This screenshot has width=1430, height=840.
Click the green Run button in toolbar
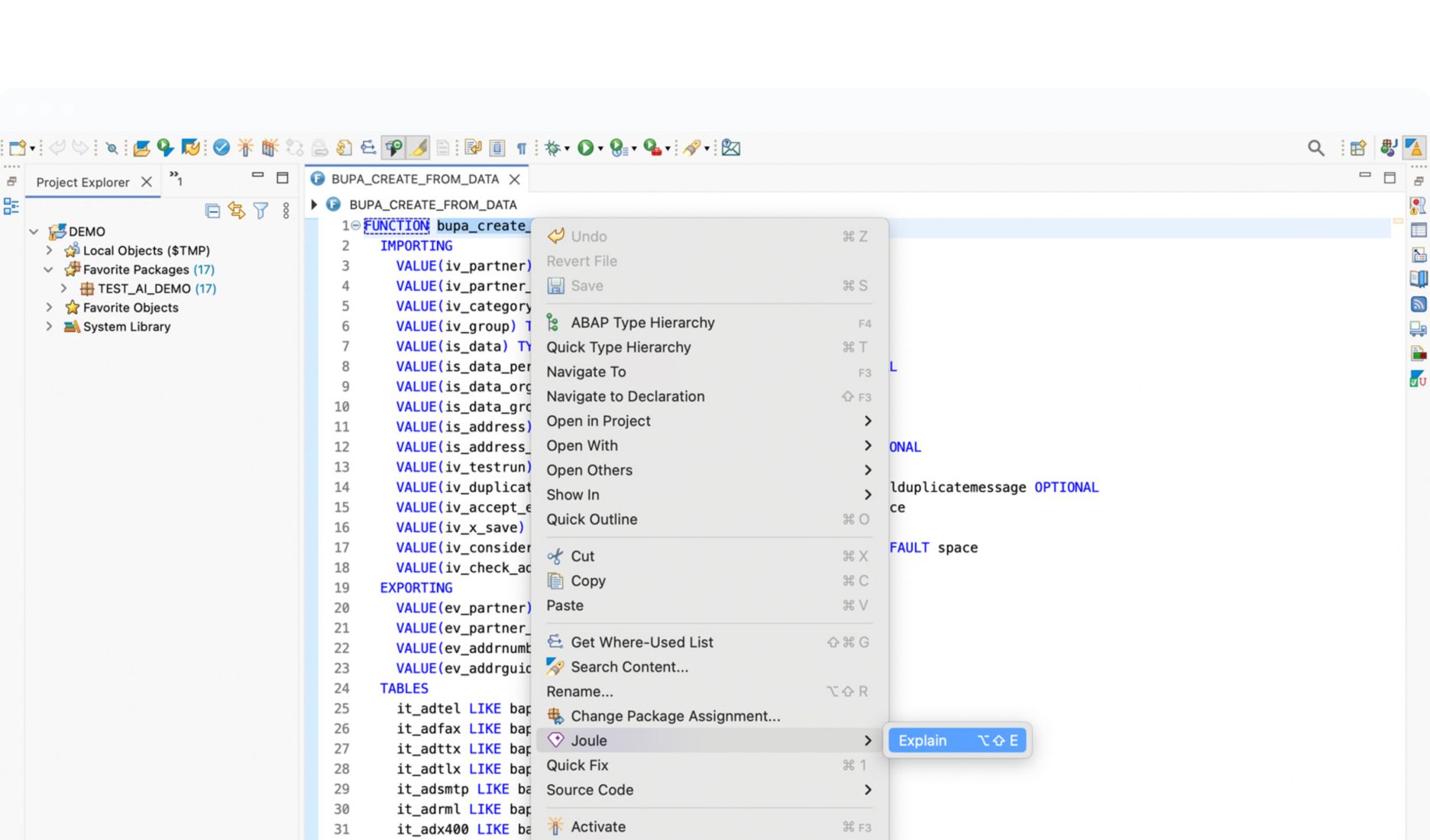585,148
